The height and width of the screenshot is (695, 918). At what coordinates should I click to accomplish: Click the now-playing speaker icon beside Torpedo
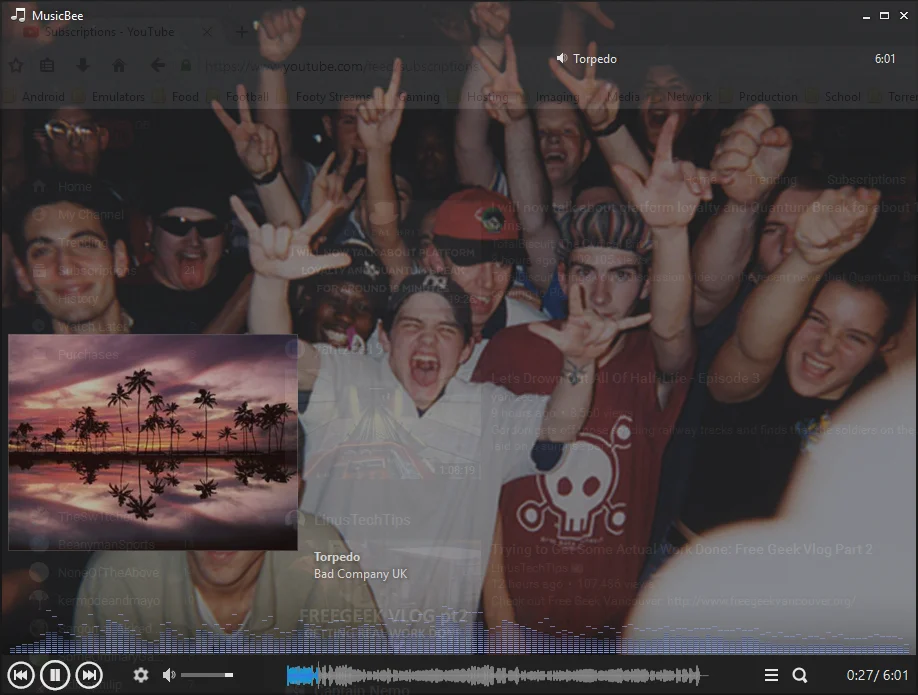[x=561, y=58]
